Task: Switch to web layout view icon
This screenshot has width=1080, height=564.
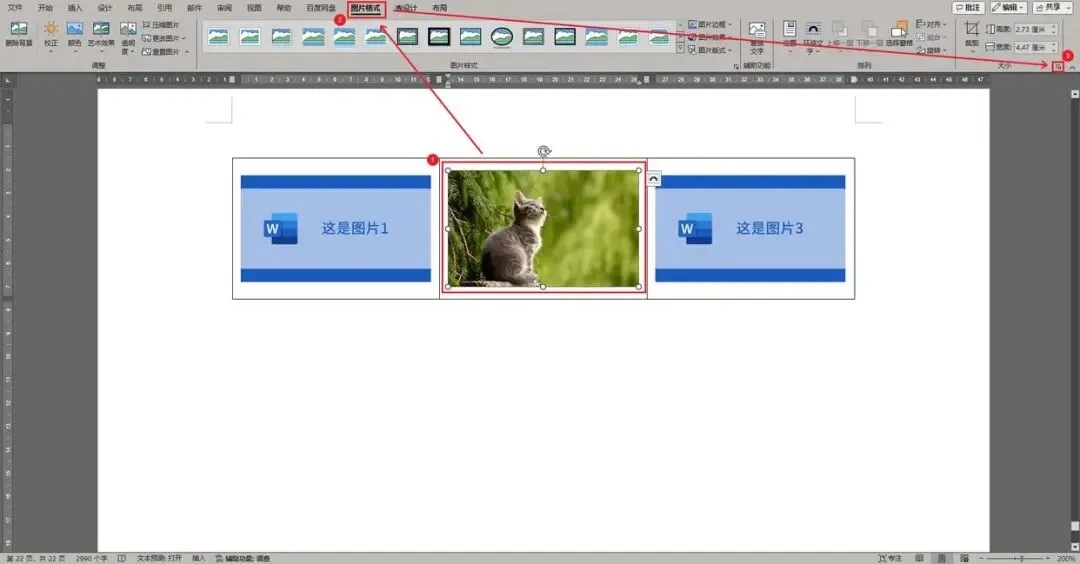Action: (x=964, y=558)
